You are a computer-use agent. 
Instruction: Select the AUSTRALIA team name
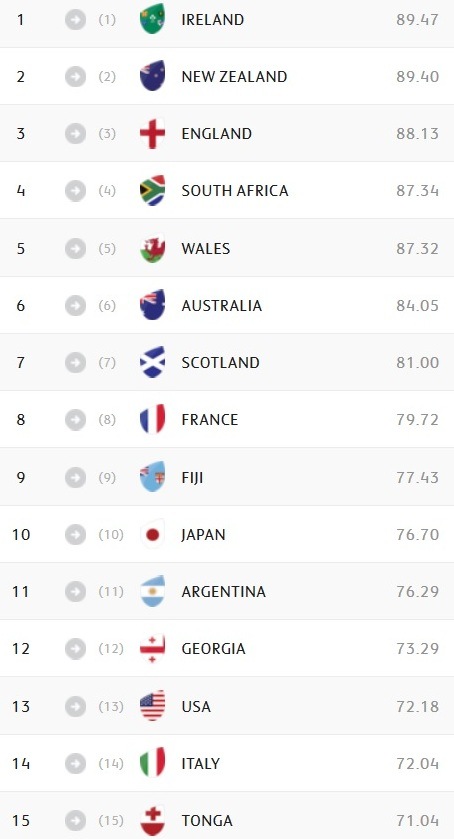222,306
